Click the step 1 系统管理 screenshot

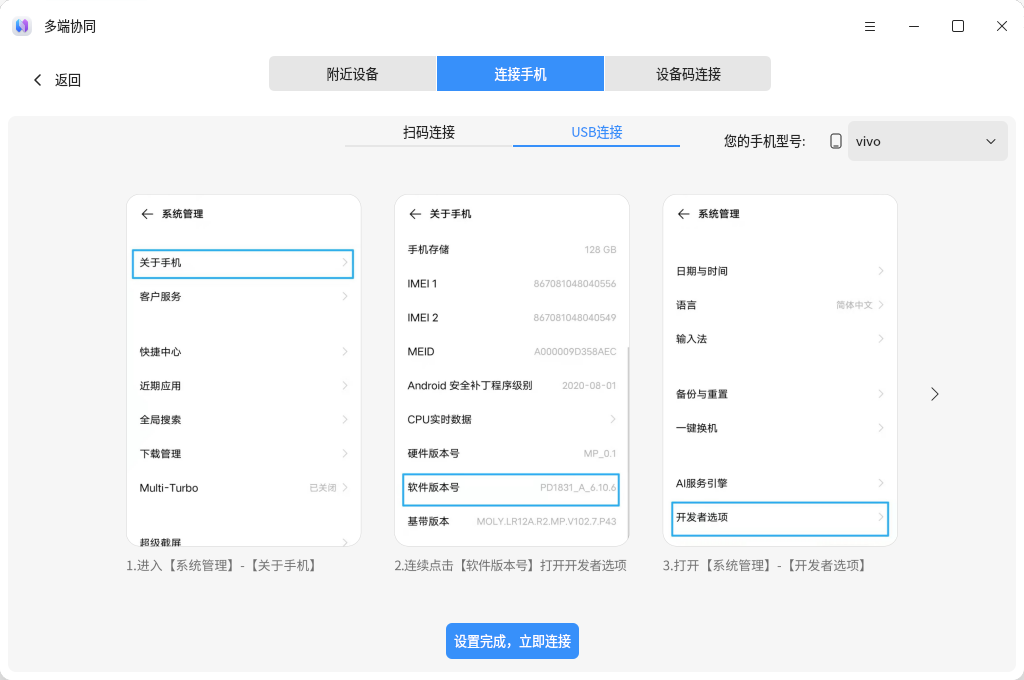244,370
